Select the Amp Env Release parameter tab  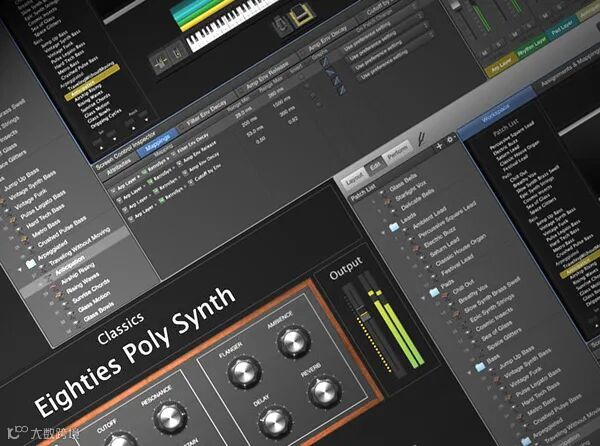point(267,77)
